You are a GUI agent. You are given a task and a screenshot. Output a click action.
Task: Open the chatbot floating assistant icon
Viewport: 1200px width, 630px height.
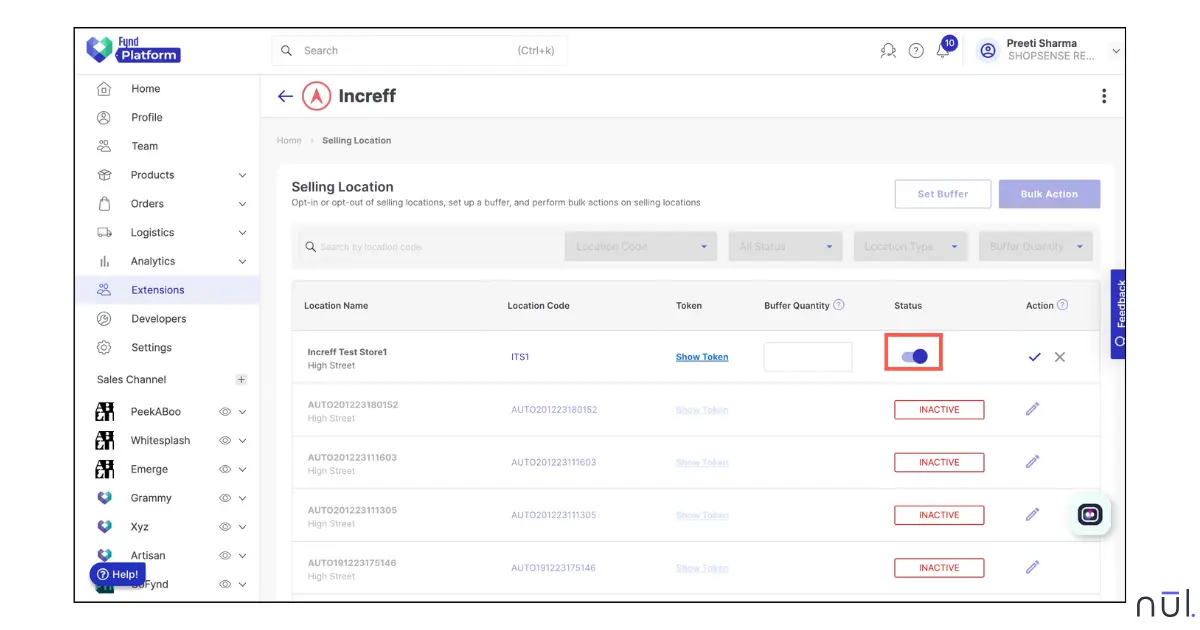click(x=1090, y=514)
